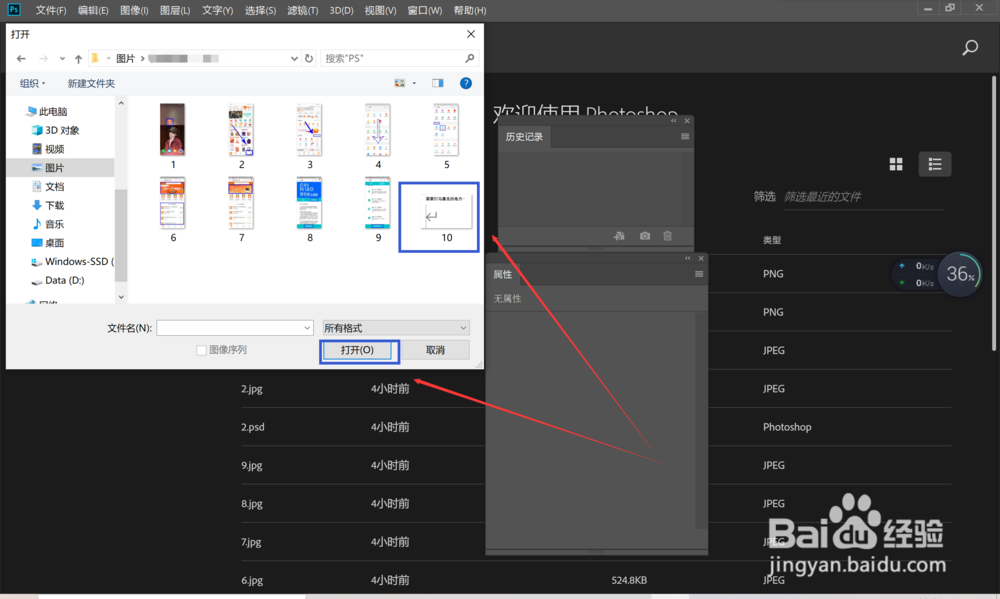Viewport: 1000px width, 599px height.
Task: Switch recent files to grid view
Action: coord(896,163)
